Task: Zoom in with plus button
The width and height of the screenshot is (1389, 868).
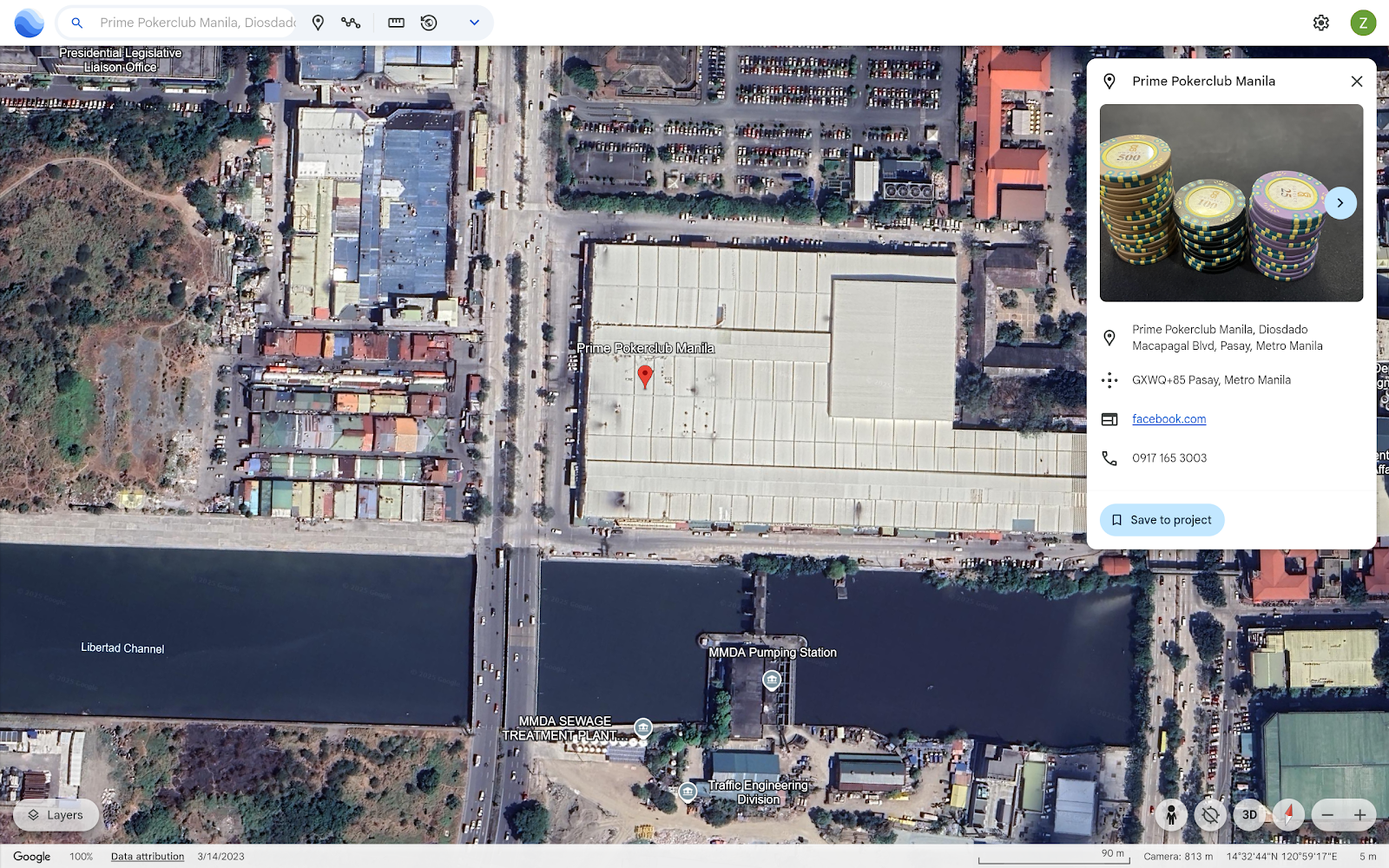Action: click(x=1359, y=815)
